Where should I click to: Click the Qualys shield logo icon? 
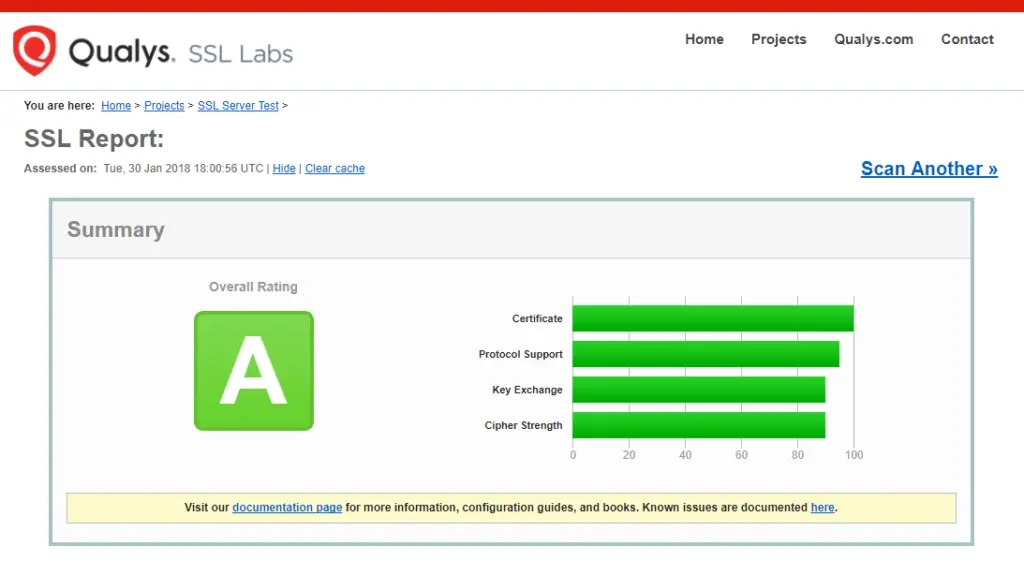coord(34,51)
